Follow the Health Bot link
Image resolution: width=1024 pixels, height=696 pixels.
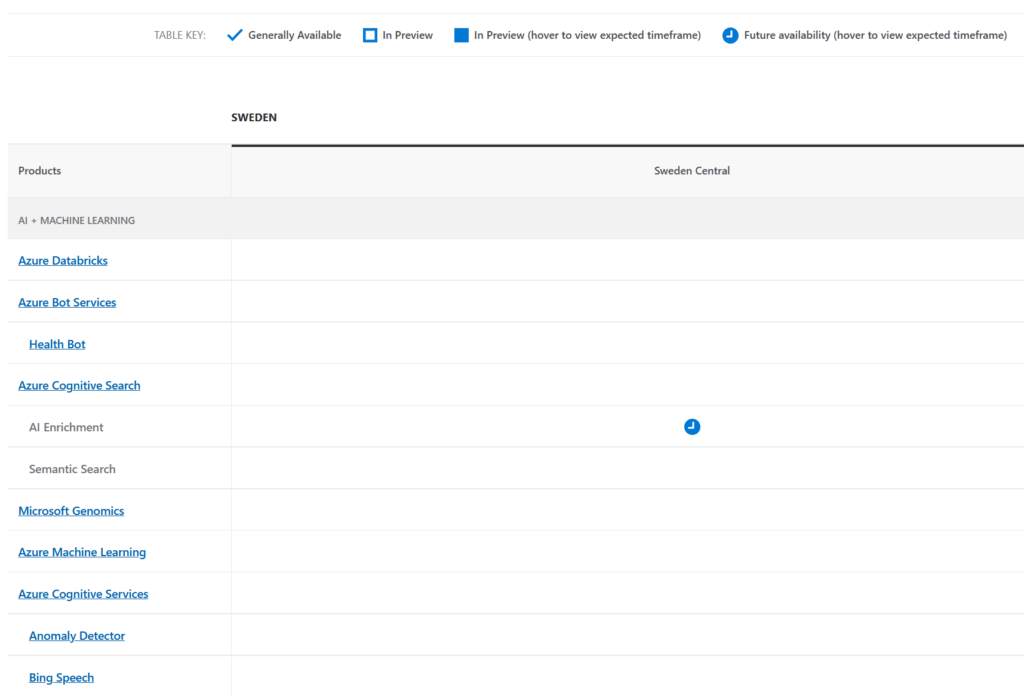pyautogui.click(x=57, y=344)
